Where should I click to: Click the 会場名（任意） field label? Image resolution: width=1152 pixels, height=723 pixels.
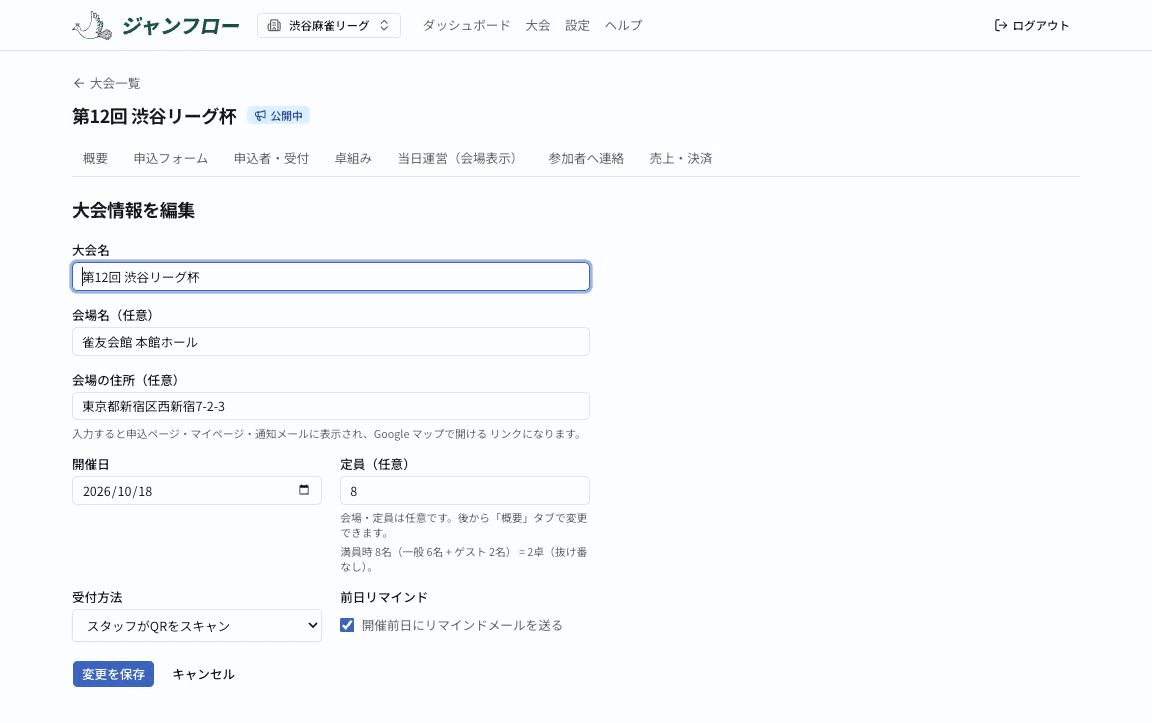[x=115, y=315]
